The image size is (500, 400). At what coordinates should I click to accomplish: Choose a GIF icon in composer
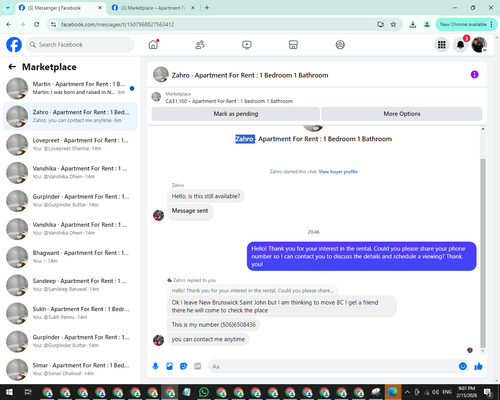(x=198, y=366)
